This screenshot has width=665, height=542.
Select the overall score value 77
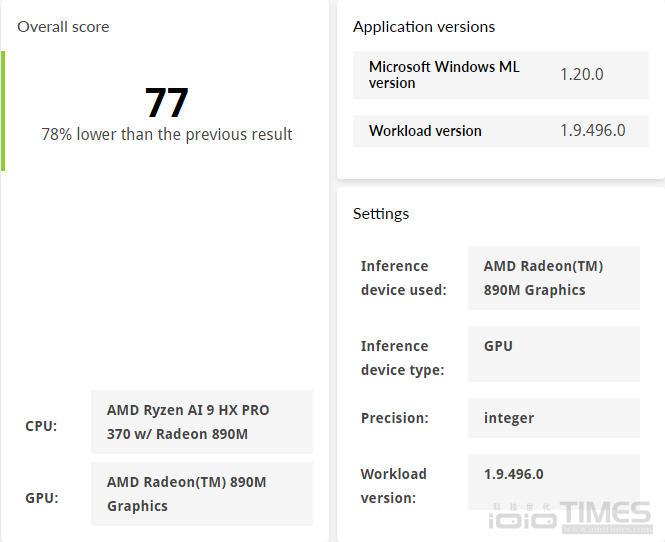[166, 102]
